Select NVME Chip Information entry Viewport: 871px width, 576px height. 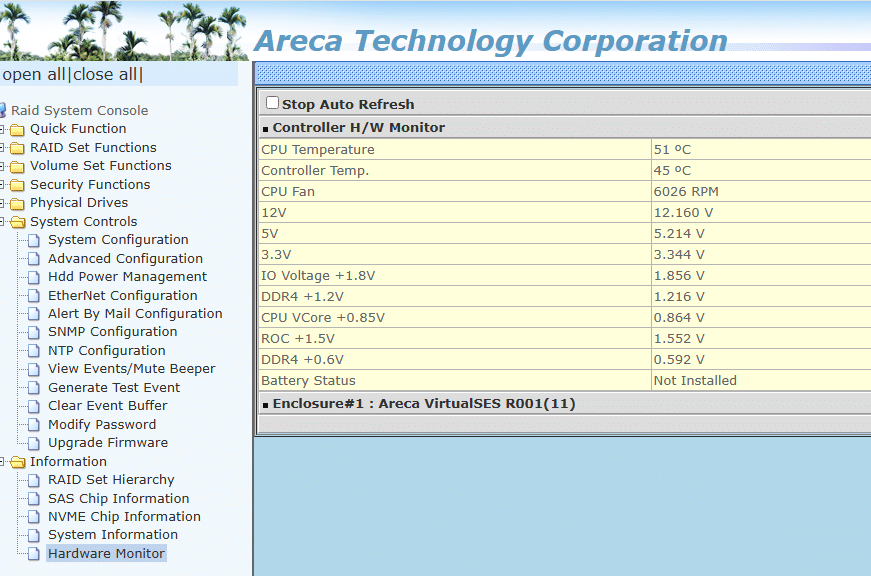[x=124, y=517]
